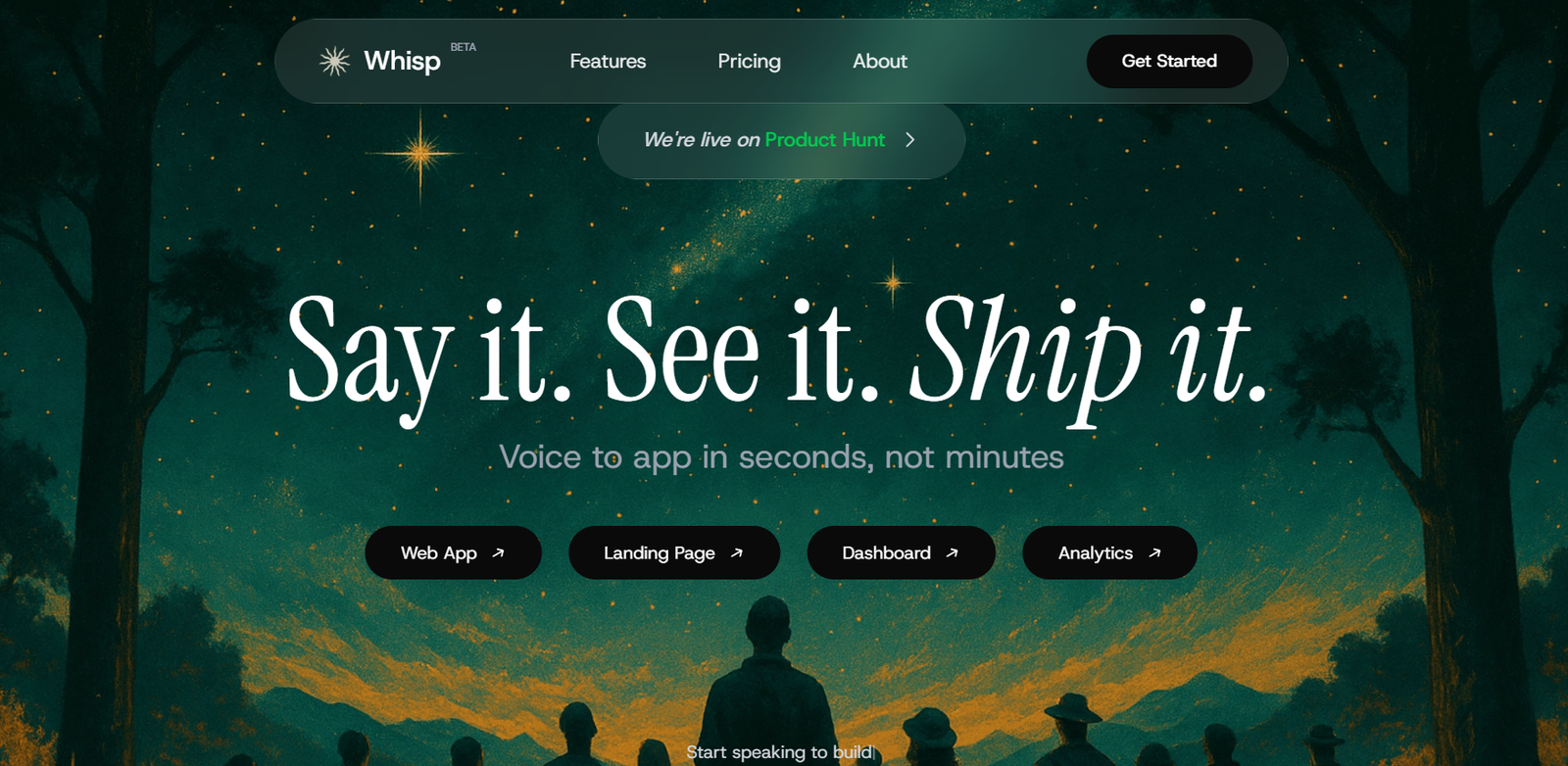Click the arrow icon on Dashboard button

point(952,553)
